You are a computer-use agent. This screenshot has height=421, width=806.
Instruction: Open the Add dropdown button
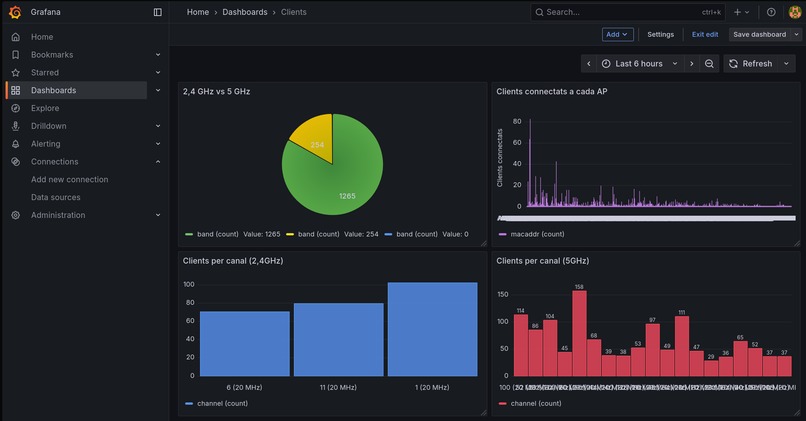click(617, 34)
